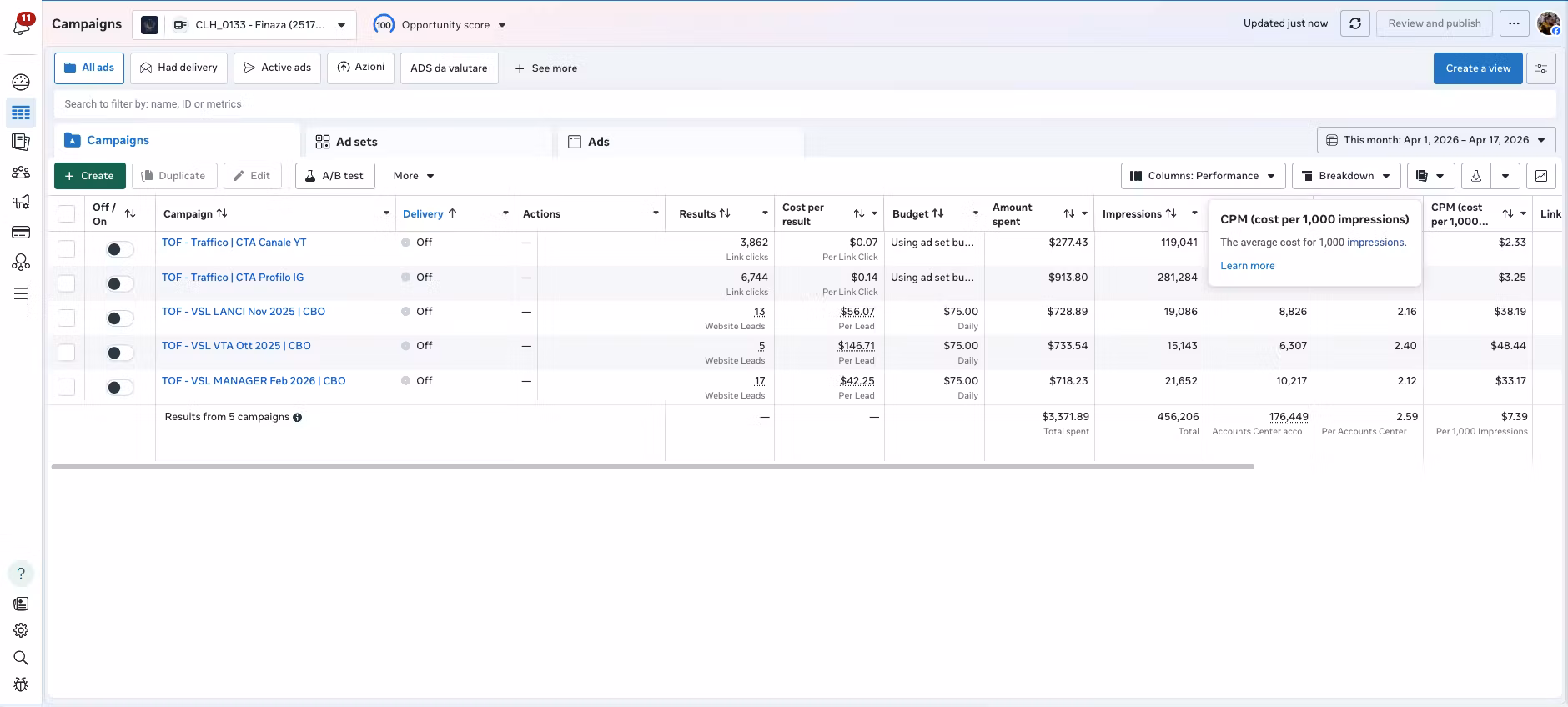Screen dimensions: 1568x707
Task: Open Search magnifier icon in sidebar
Action: [x=21, y=658]
